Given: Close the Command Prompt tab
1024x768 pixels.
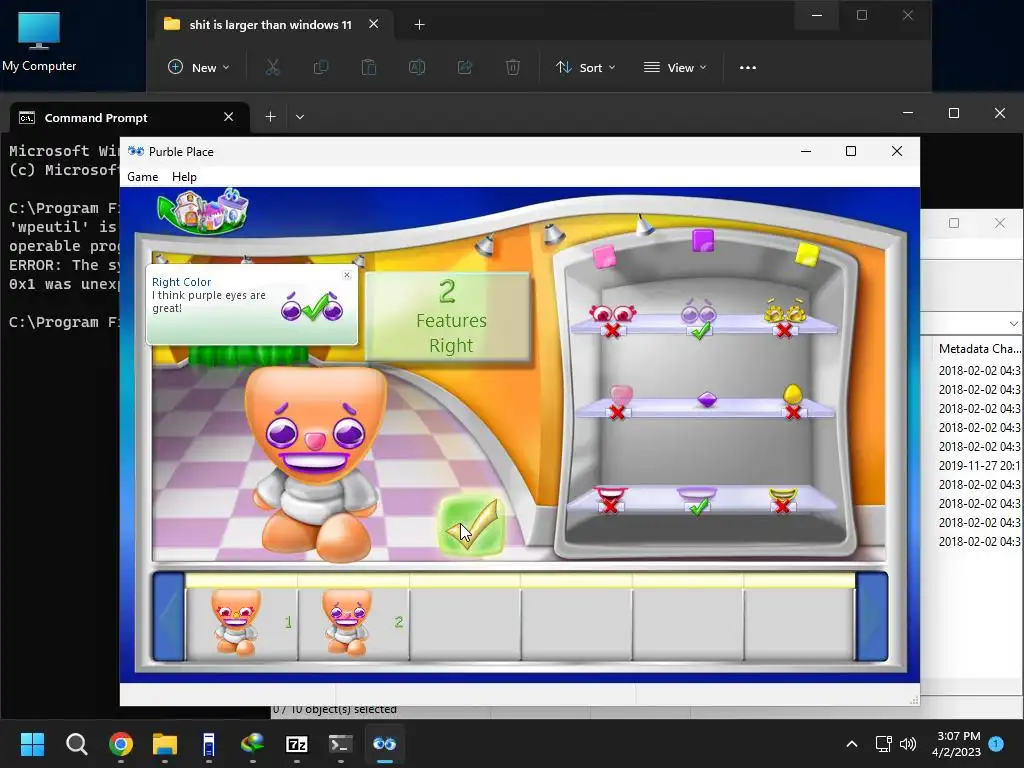Looking at the screenshot, I should (x=229, y=117).
